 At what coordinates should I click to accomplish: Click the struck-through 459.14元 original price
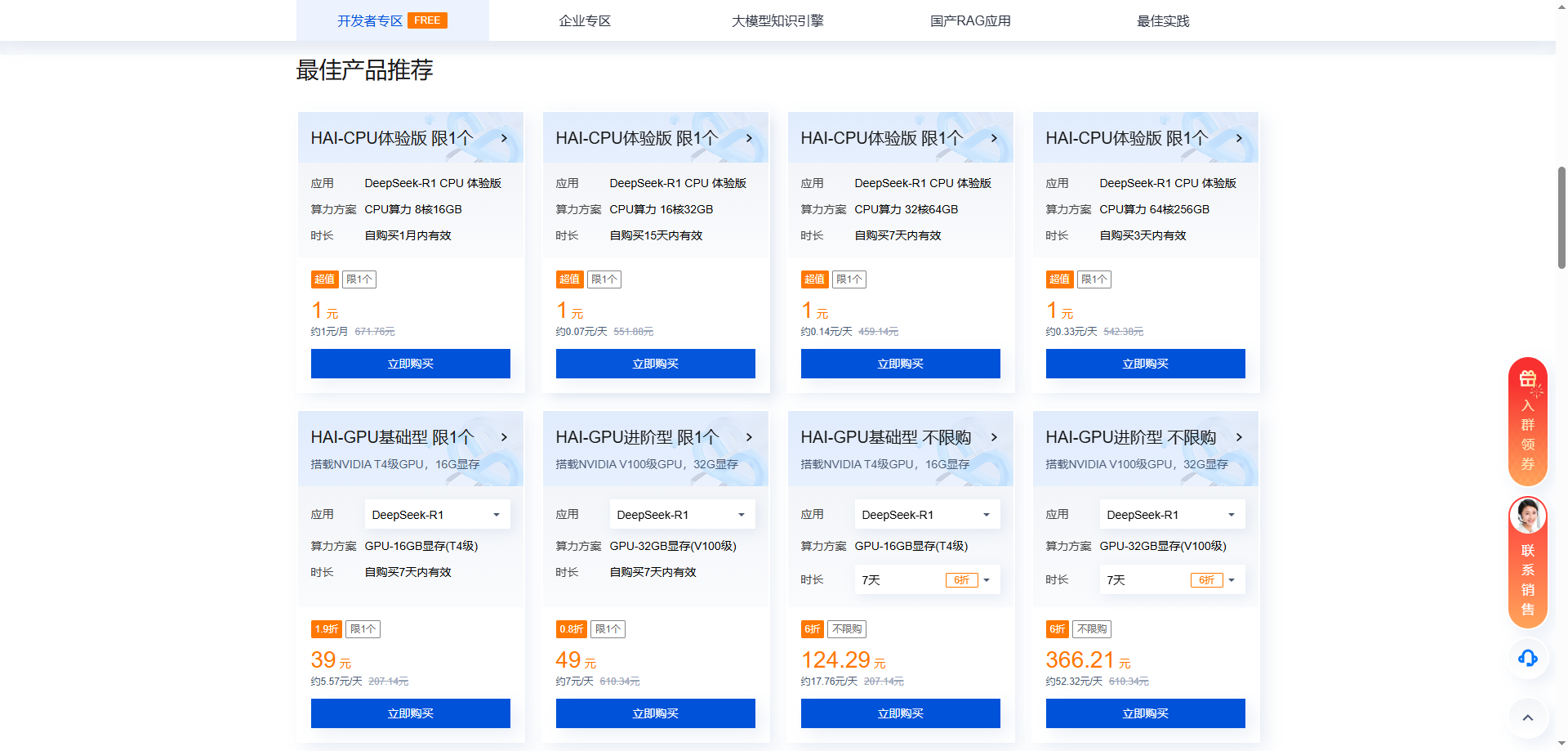[x=879, y=332]
